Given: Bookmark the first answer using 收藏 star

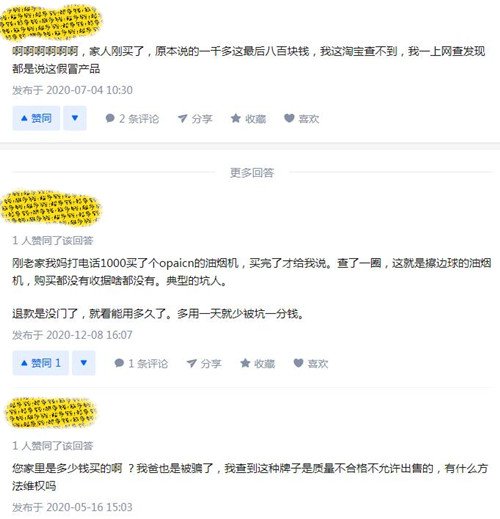Looking at the screenshot, I should tap(248, 119).
